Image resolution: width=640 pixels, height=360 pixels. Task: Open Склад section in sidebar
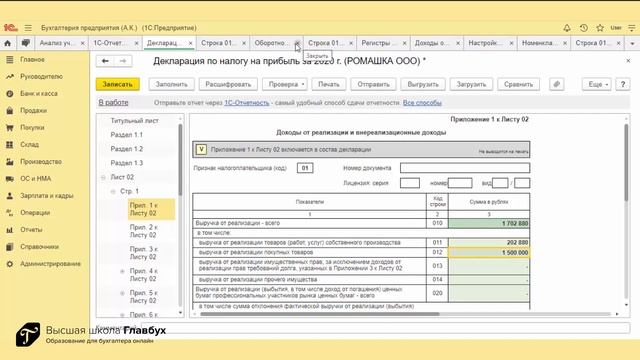click(x=29, y=144)
